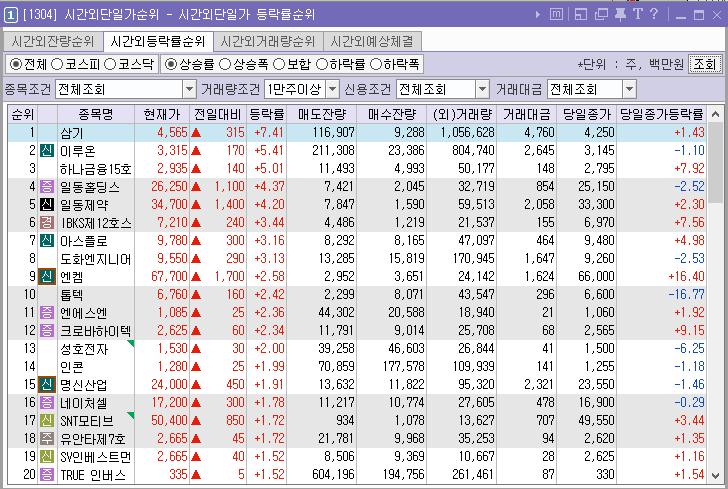Switch to the 시간외등락률순위 tab
This screenshot has width=728, height=489.
point(158,42)
